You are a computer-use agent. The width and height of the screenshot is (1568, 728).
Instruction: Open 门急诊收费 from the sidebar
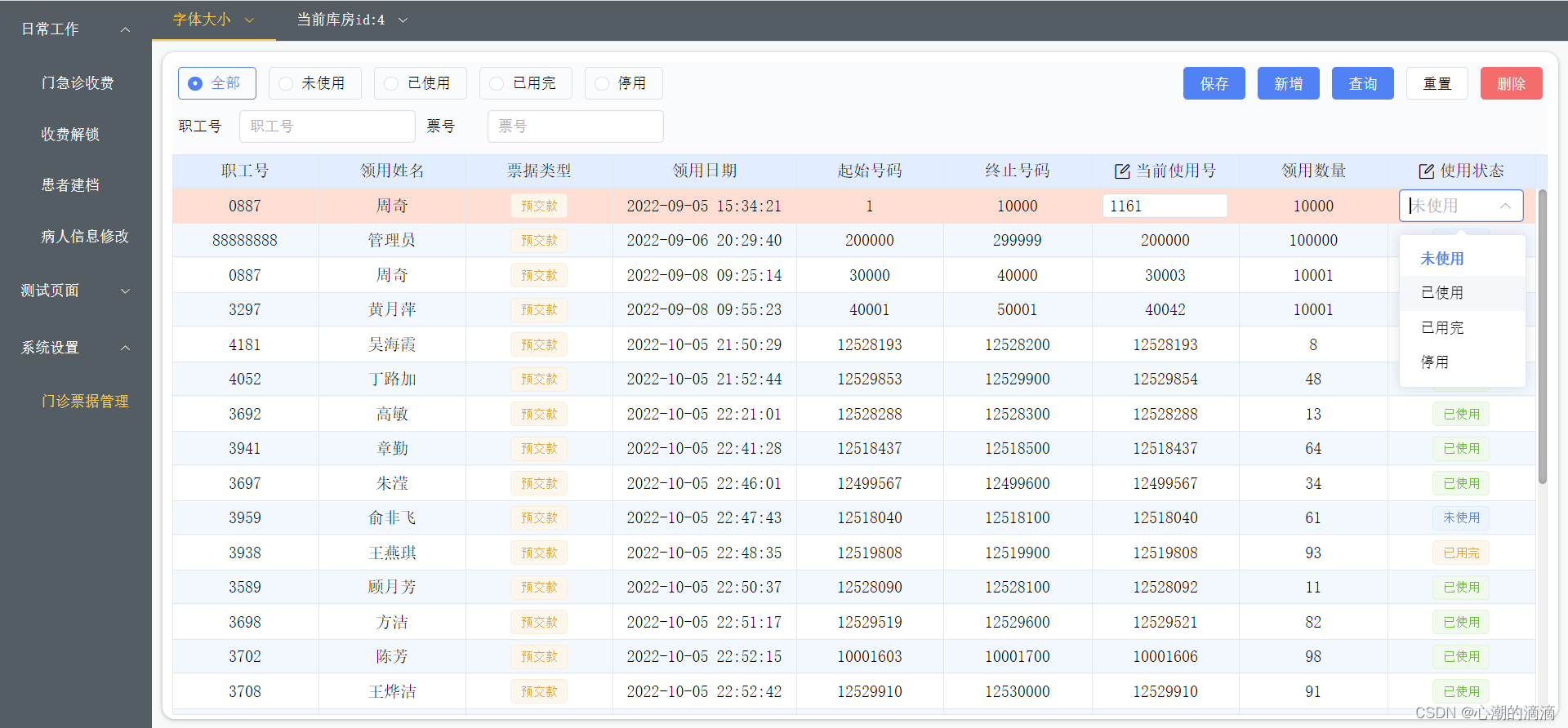tap(78, 83)
